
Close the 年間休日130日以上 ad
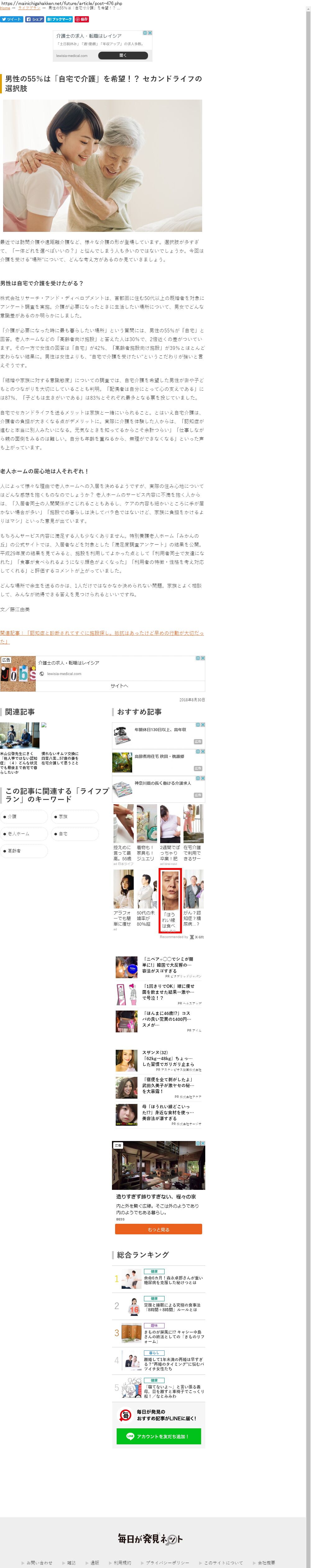(x=203, y=725)
